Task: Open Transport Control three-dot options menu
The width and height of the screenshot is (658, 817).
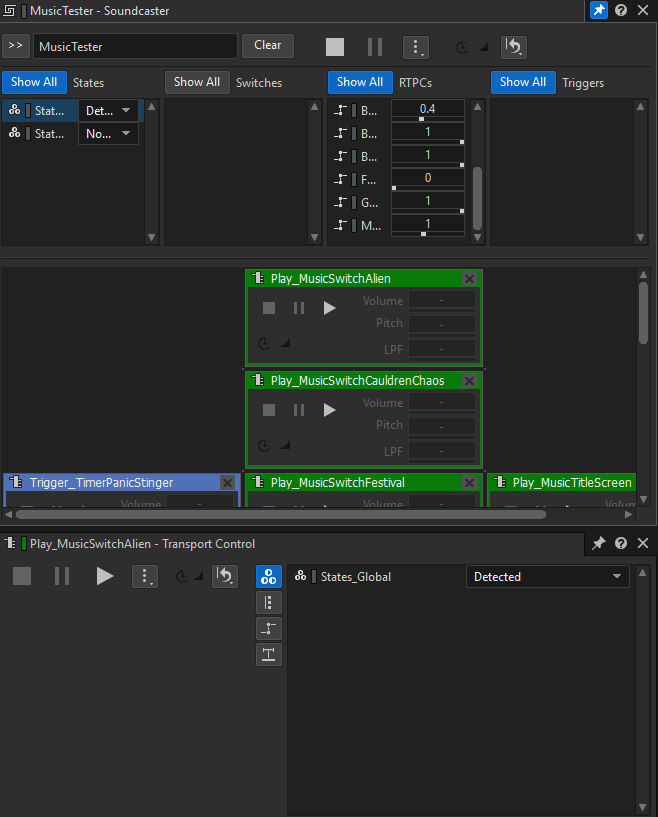Action: tap(145, 577)
